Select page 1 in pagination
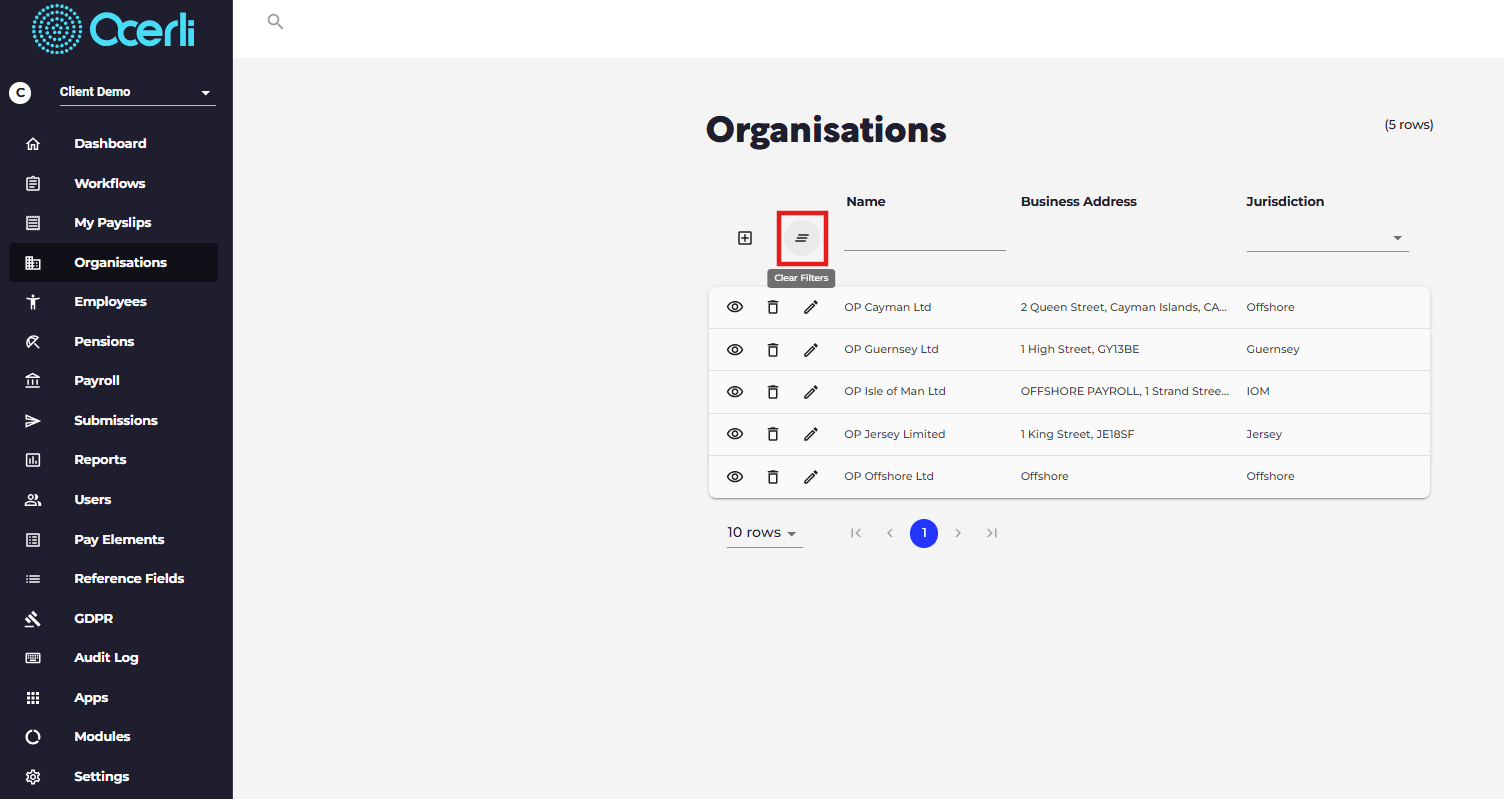1504x799 pixels. point(924,533)
